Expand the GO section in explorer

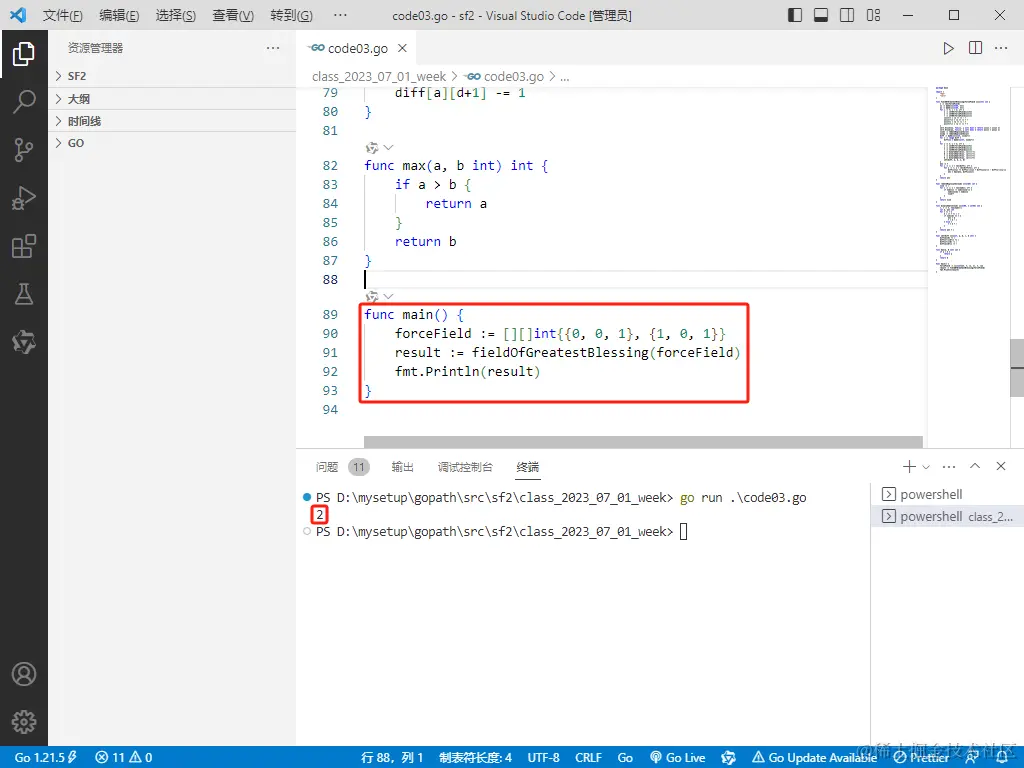tap(172, 143)
